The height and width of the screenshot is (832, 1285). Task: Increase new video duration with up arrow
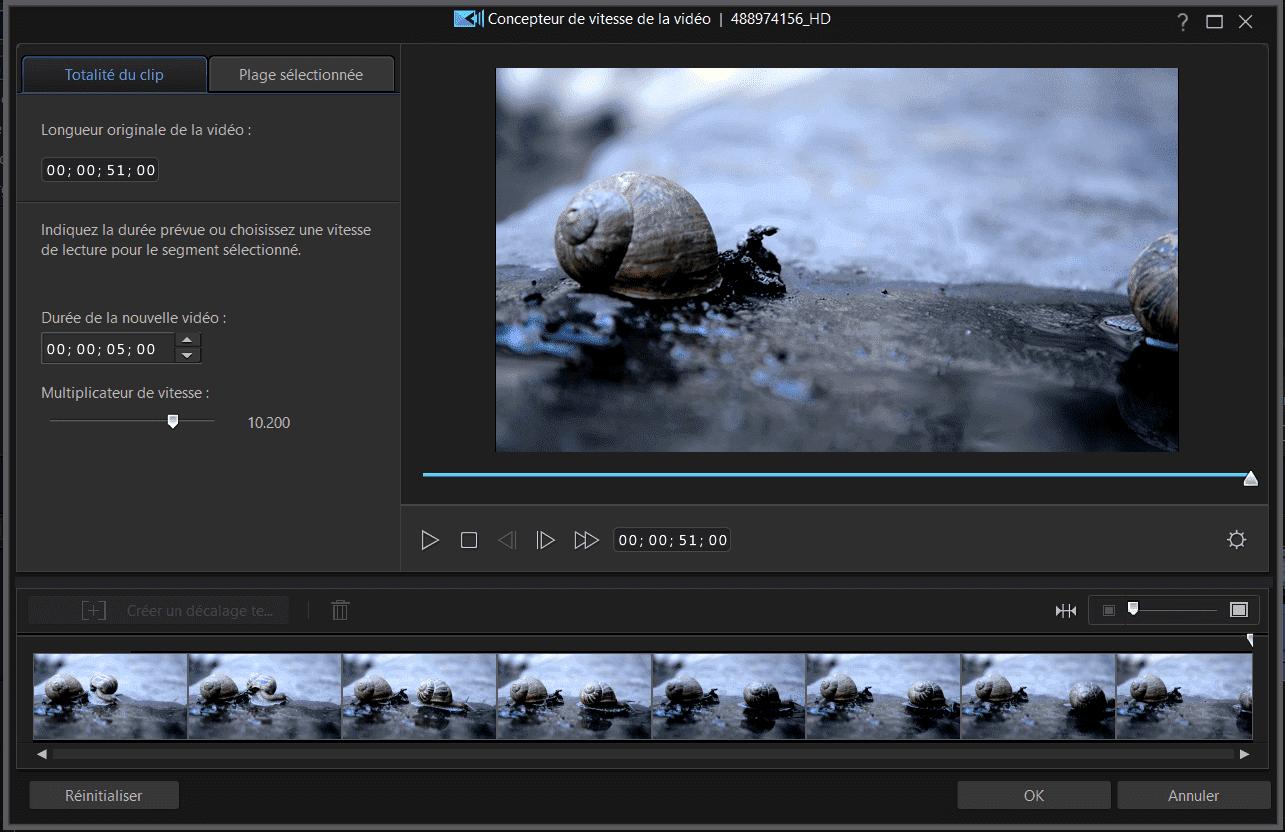tap(188, 341)
